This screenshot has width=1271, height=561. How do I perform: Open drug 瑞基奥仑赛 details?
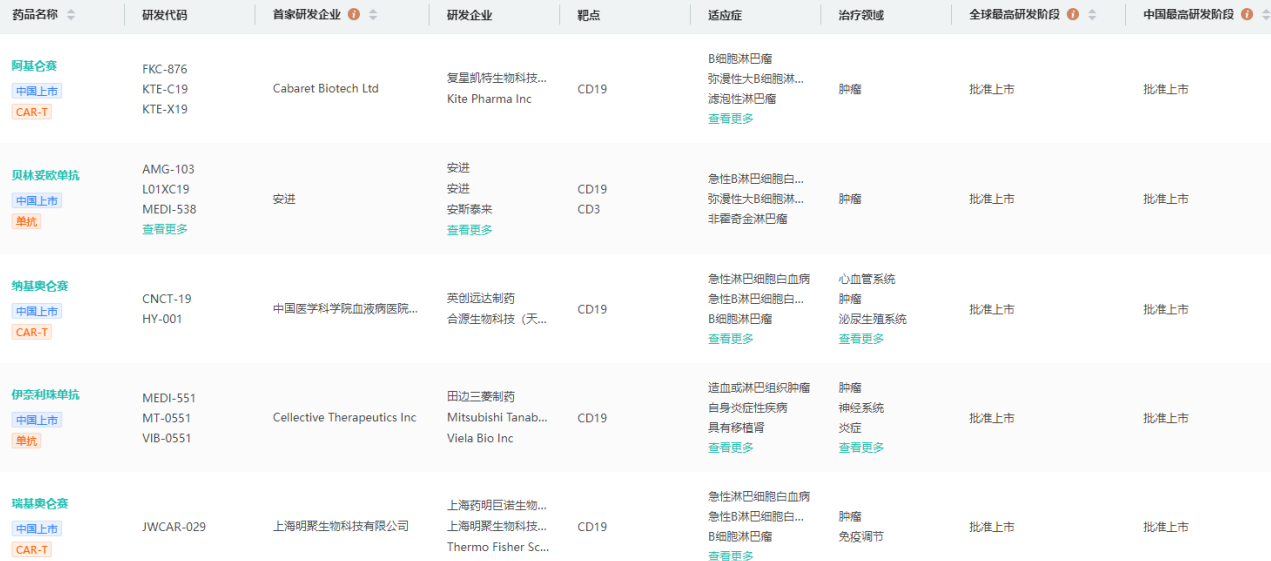40,504
